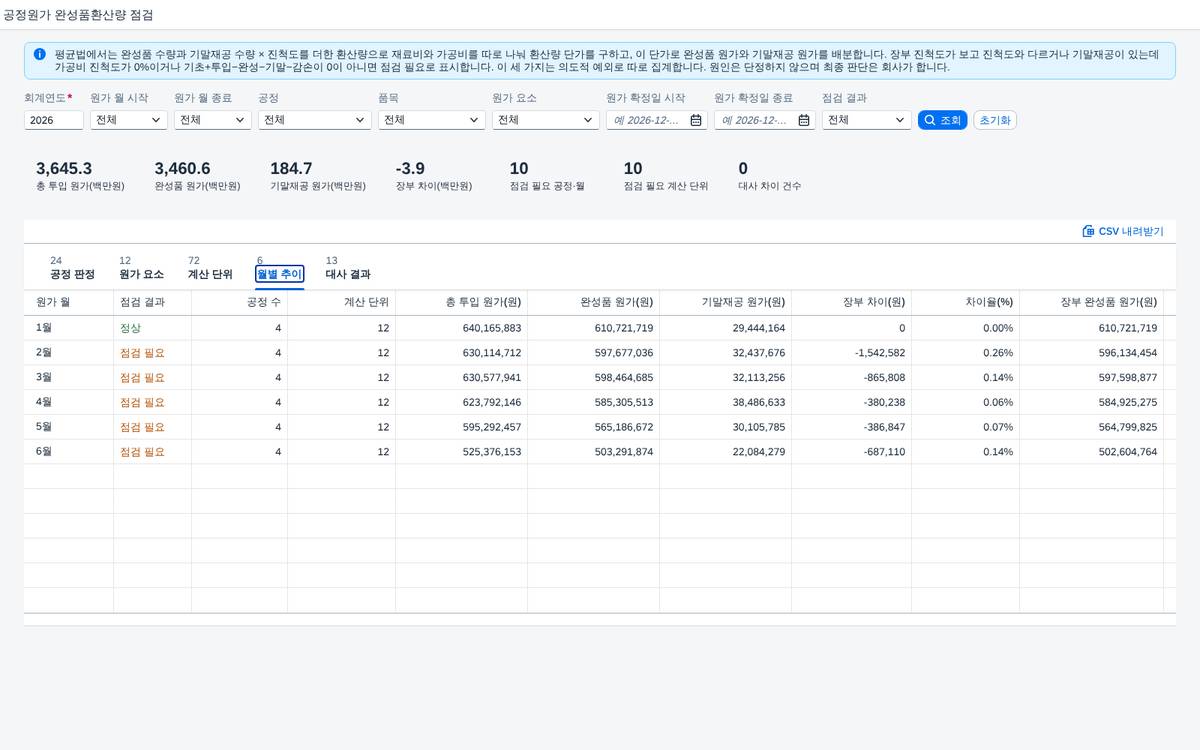1200x750 pixels.
Task: Sort by the 총 투입 원가(원) column header
Action: (461, 302)
